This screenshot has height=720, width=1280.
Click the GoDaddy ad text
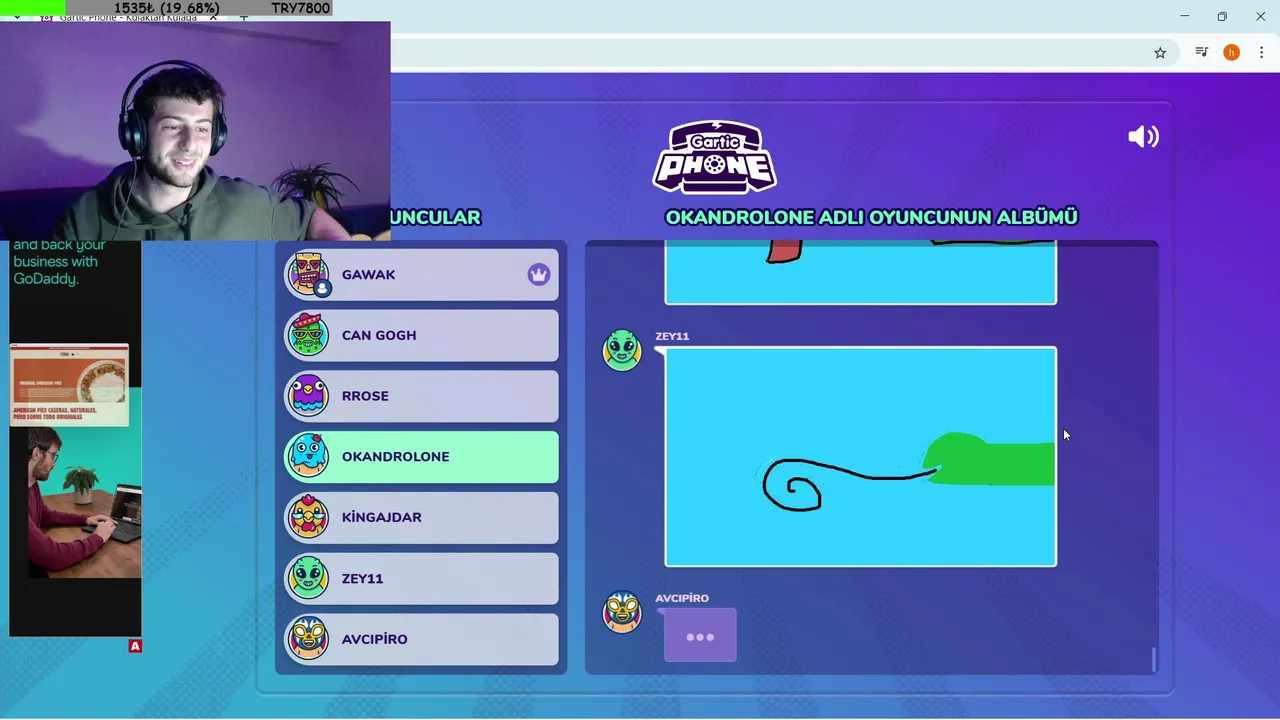pos(59,262)
